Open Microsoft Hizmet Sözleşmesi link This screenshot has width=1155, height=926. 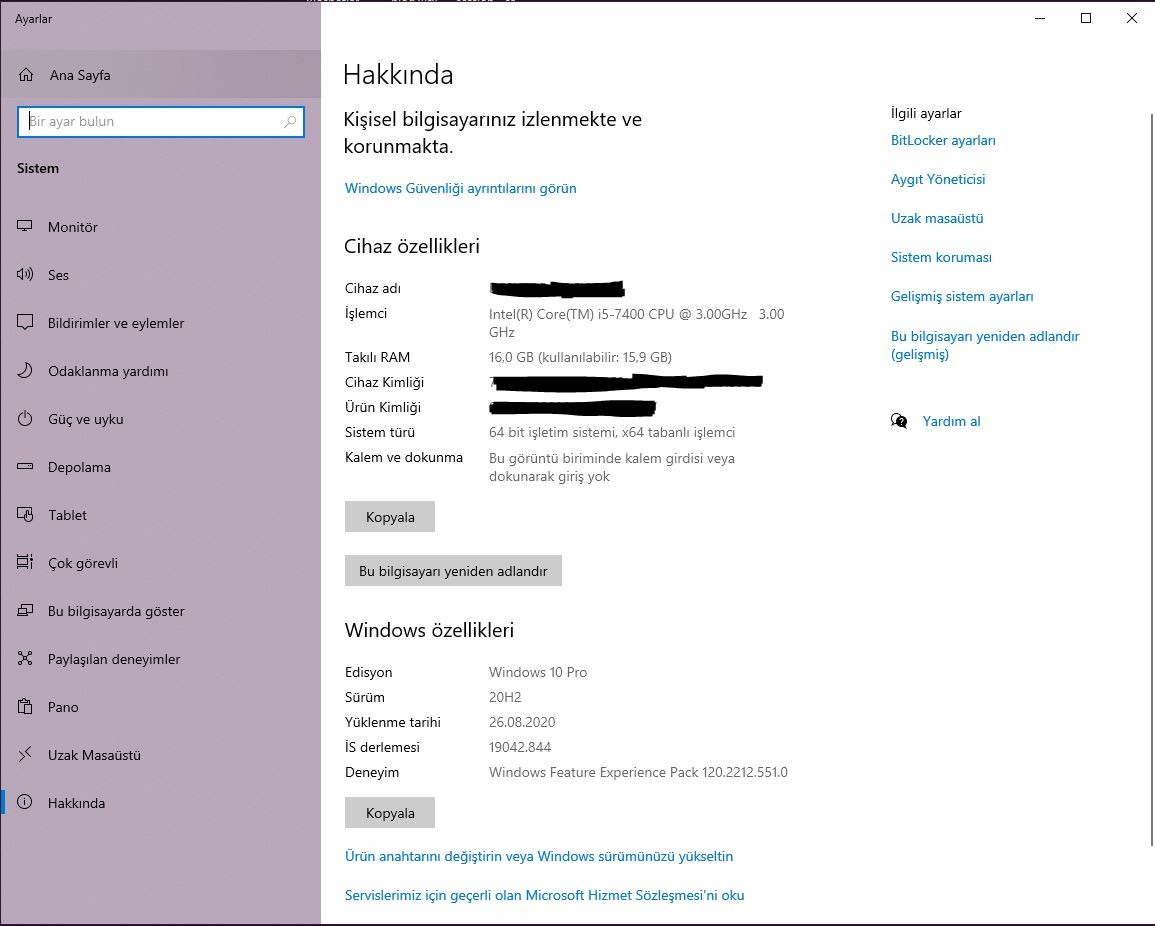point(544,895)
